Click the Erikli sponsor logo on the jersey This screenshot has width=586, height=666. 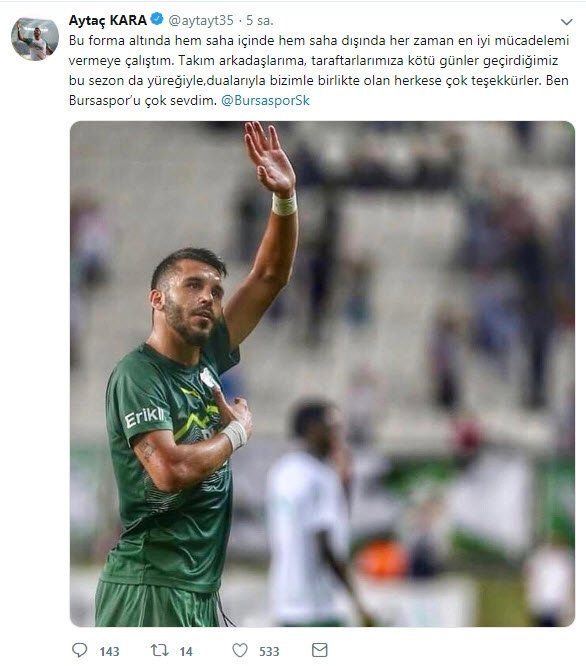click(144, 417)
